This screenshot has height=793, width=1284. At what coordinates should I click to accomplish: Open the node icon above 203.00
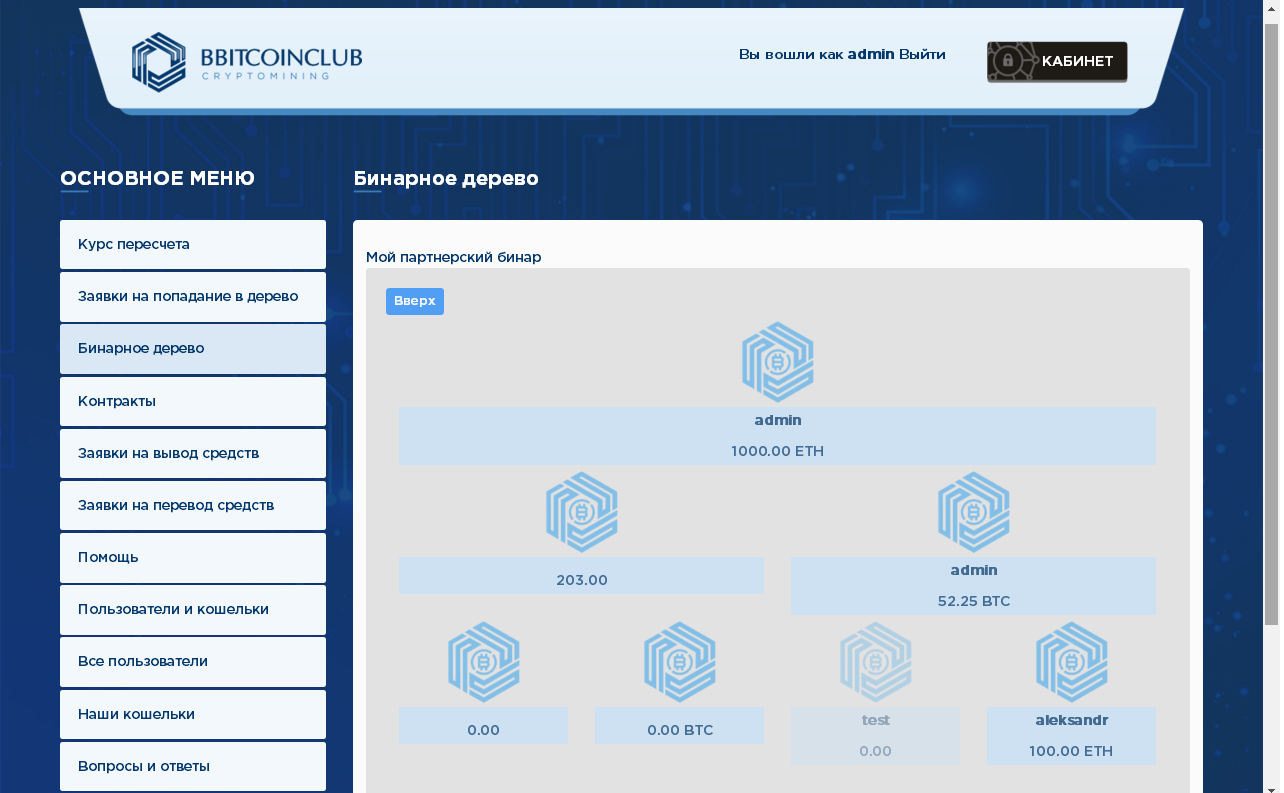point(582,512)
